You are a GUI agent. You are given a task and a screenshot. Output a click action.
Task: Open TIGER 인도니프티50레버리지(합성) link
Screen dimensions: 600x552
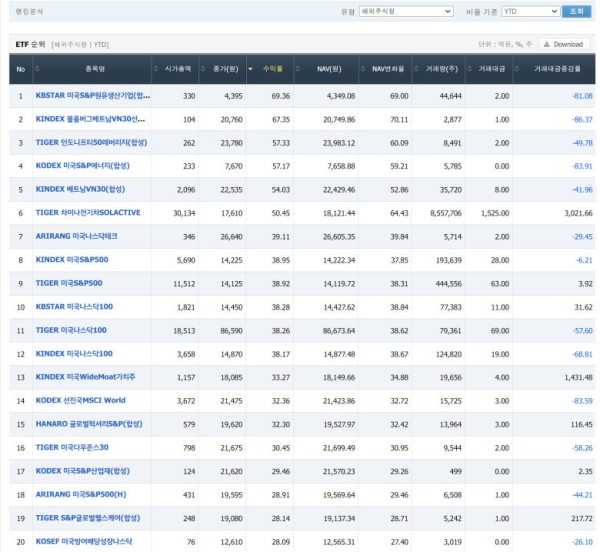click(91, 142)
